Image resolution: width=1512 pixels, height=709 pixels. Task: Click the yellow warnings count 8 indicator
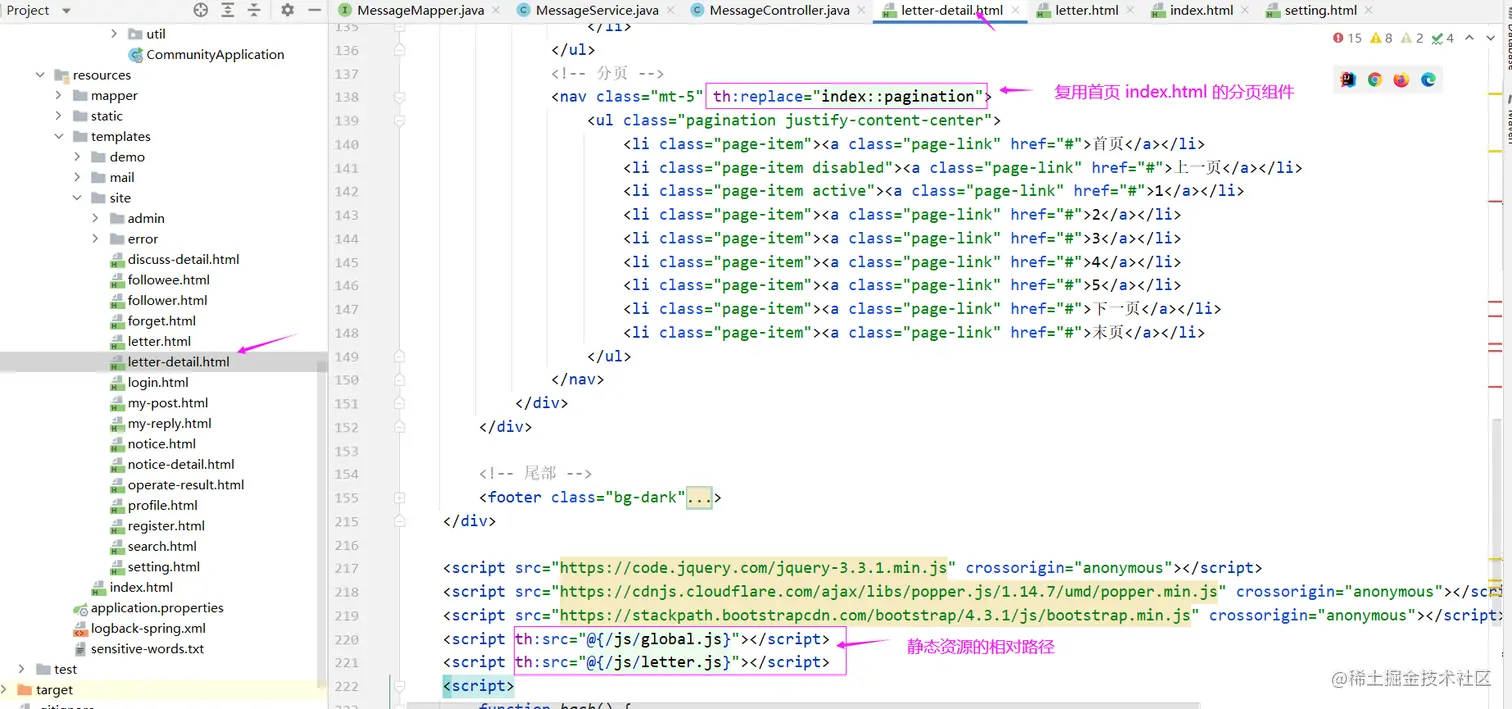coord(1381,38)
